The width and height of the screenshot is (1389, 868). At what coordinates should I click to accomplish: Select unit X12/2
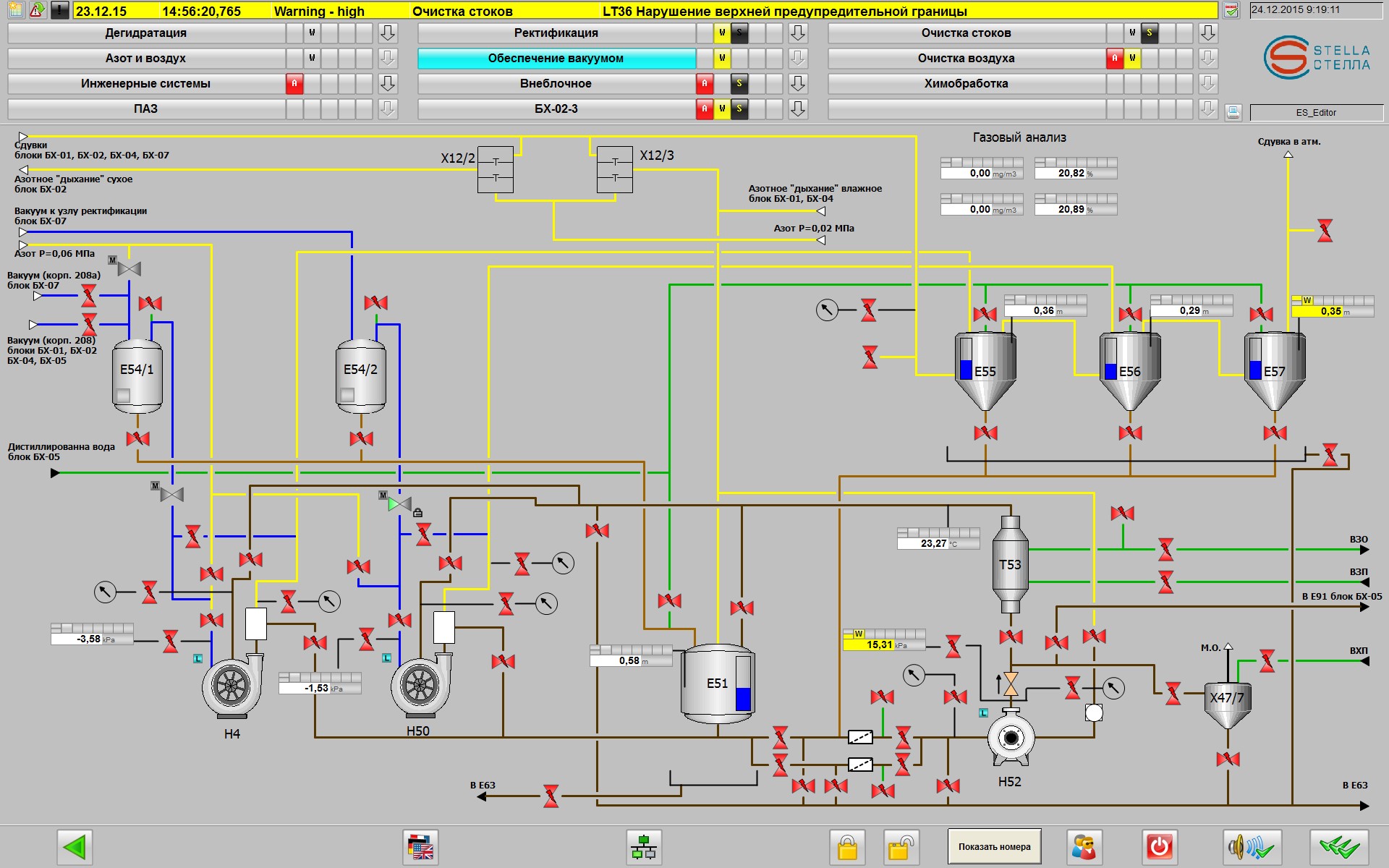(x=496, y=170)
